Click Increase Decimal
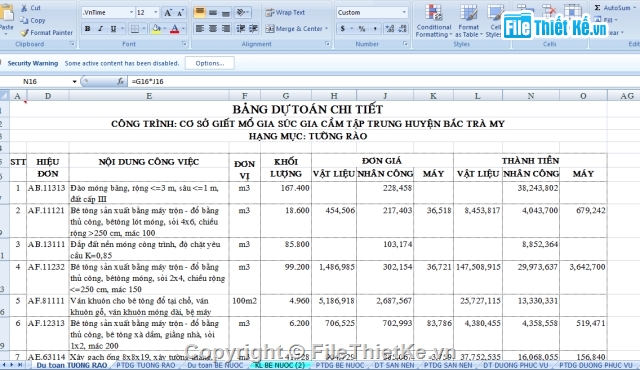This screenshot has width=640, height=370. tap(390, 29)
